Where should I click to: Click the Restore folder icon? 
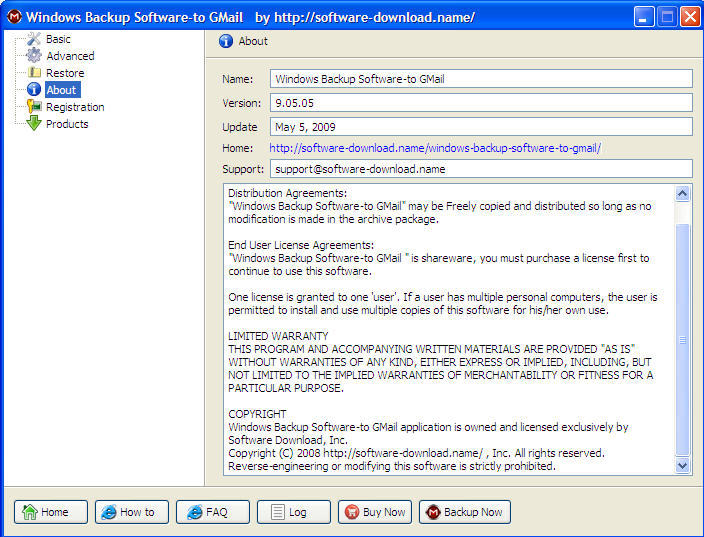coord(34,72)
